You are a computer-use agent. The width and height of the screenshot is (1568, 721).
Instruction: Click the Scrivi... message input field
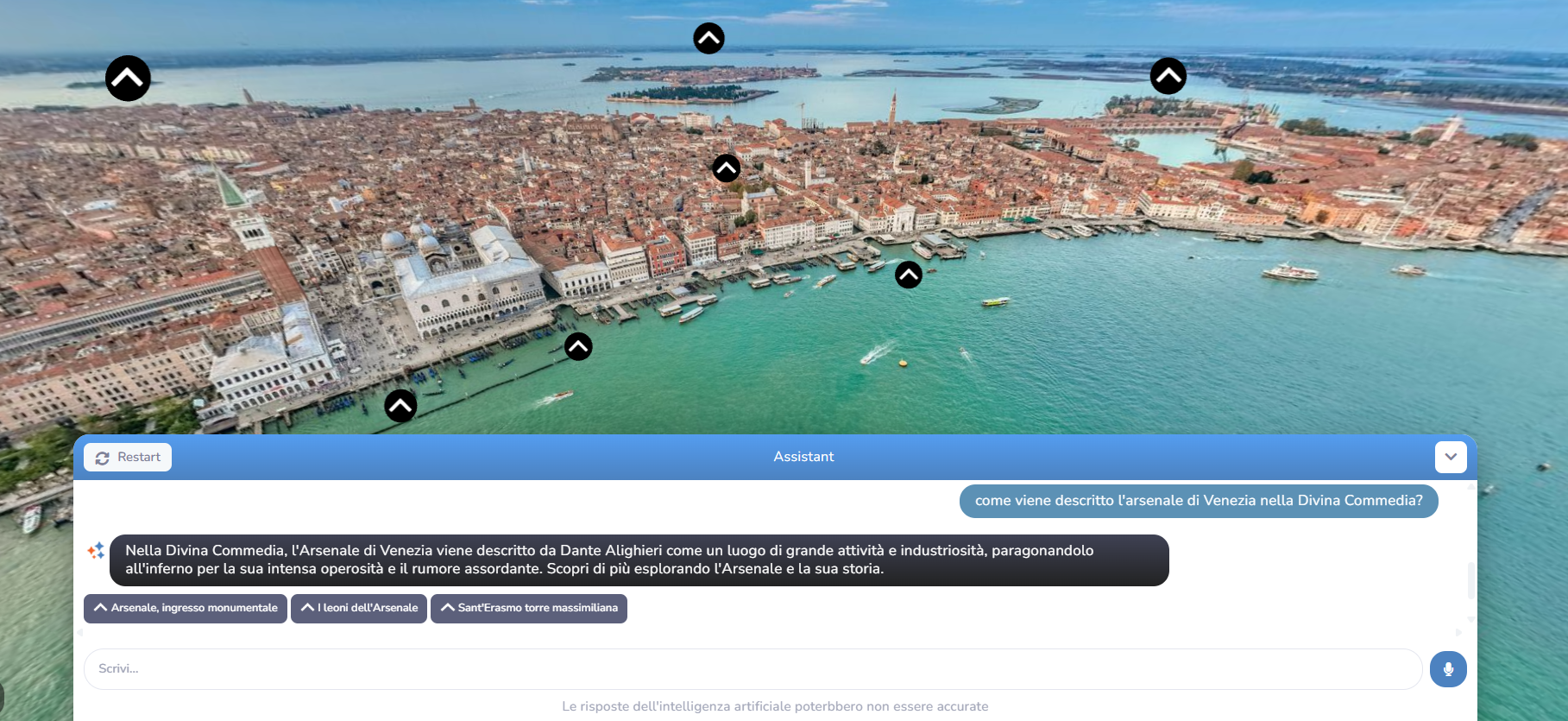tap(753, 669)
